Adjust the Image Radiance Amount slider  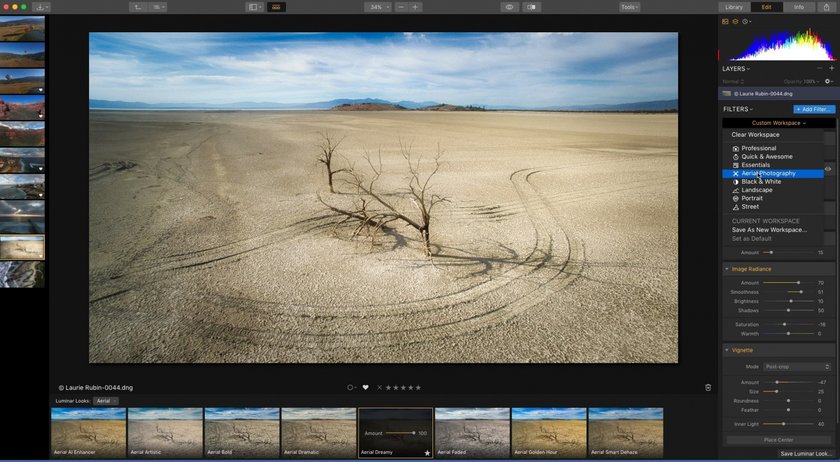787,282
